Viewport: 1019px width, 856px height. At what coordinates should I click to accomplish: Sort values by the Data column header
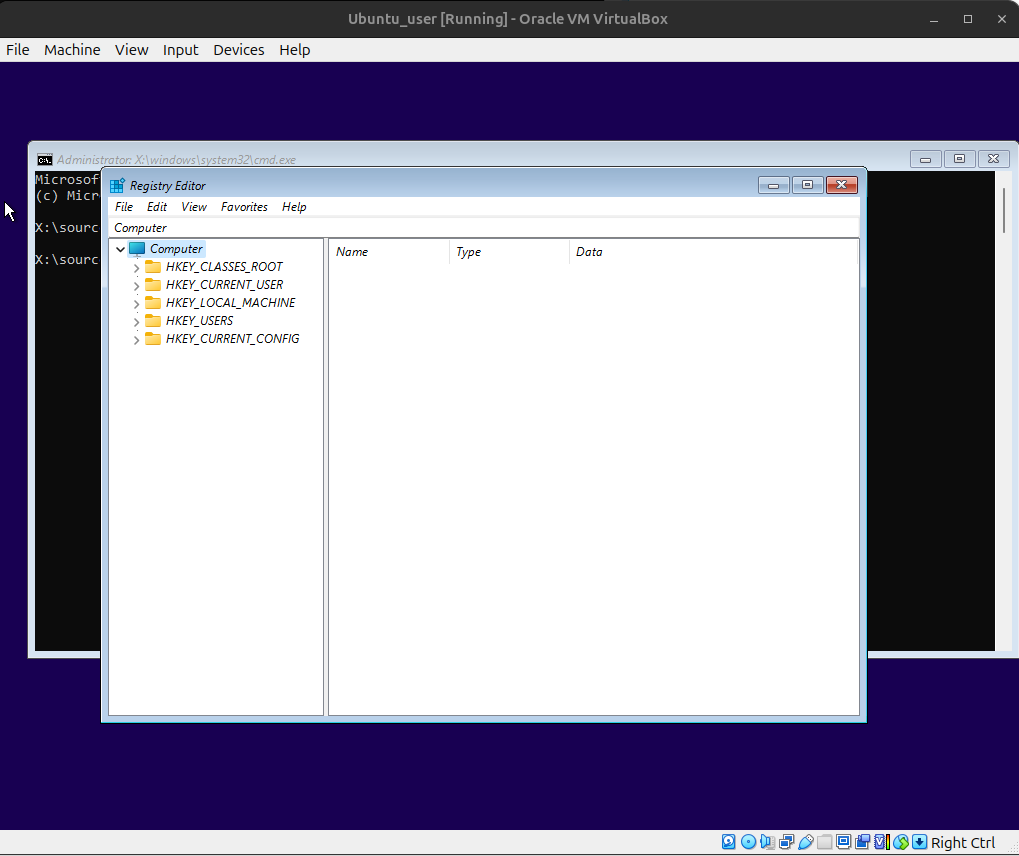pos(714,252)
